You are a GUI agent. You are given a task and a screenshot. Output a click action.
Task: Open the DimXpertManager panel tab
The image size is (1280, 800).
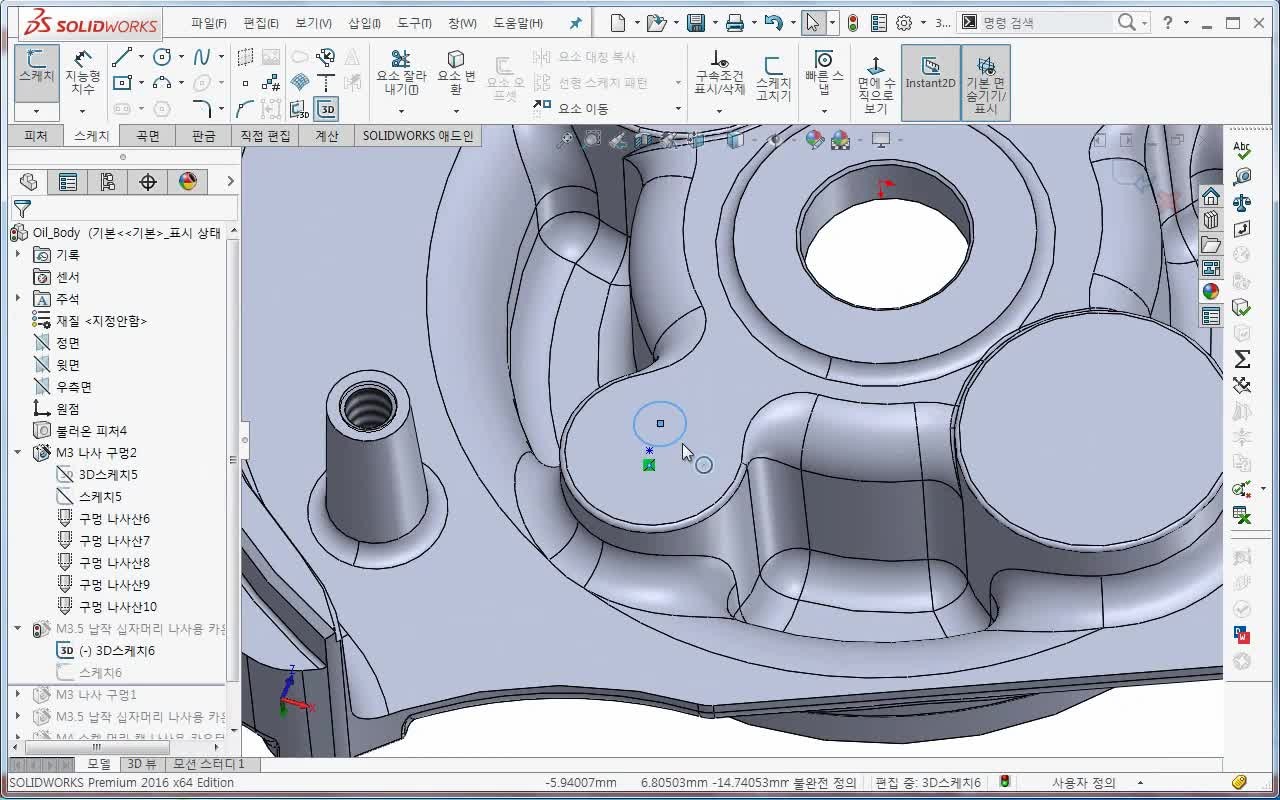click(148, 181)
